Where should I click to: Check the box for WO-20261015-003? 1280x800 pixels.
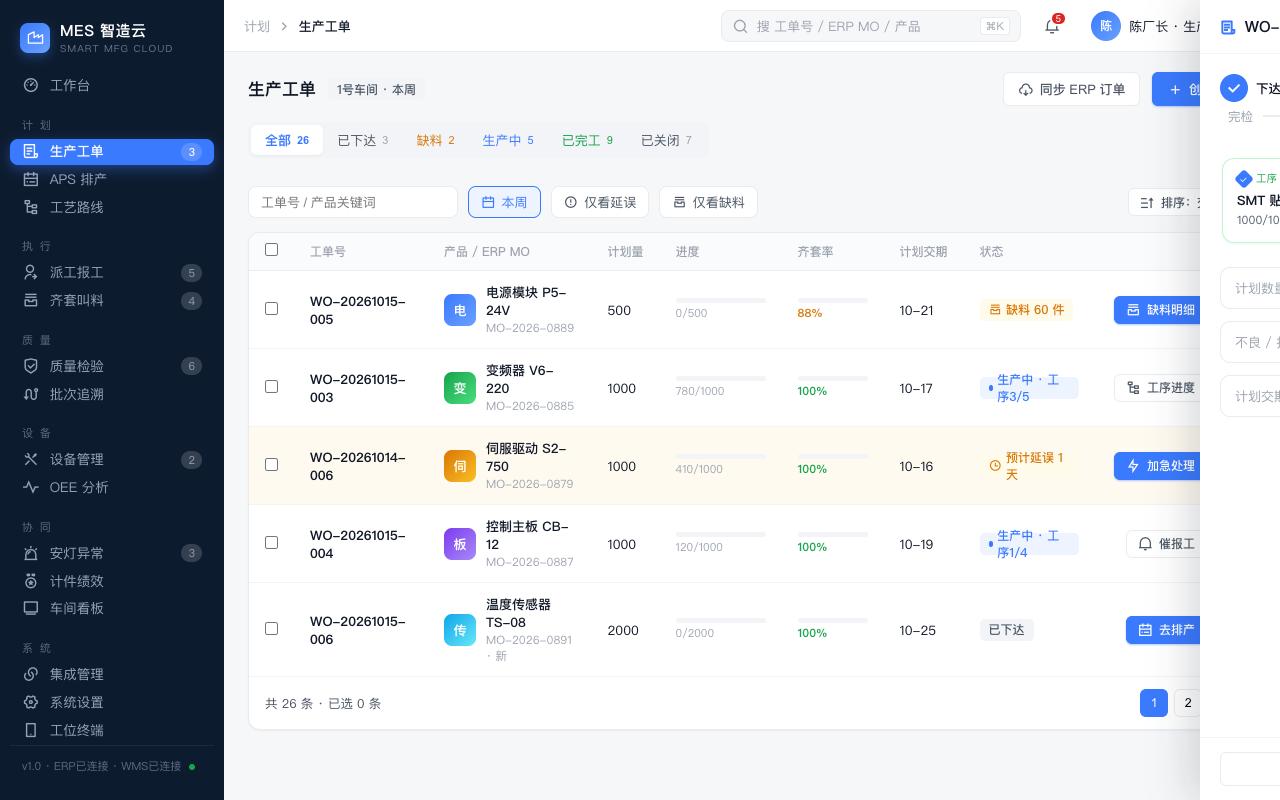click(271, 387)
